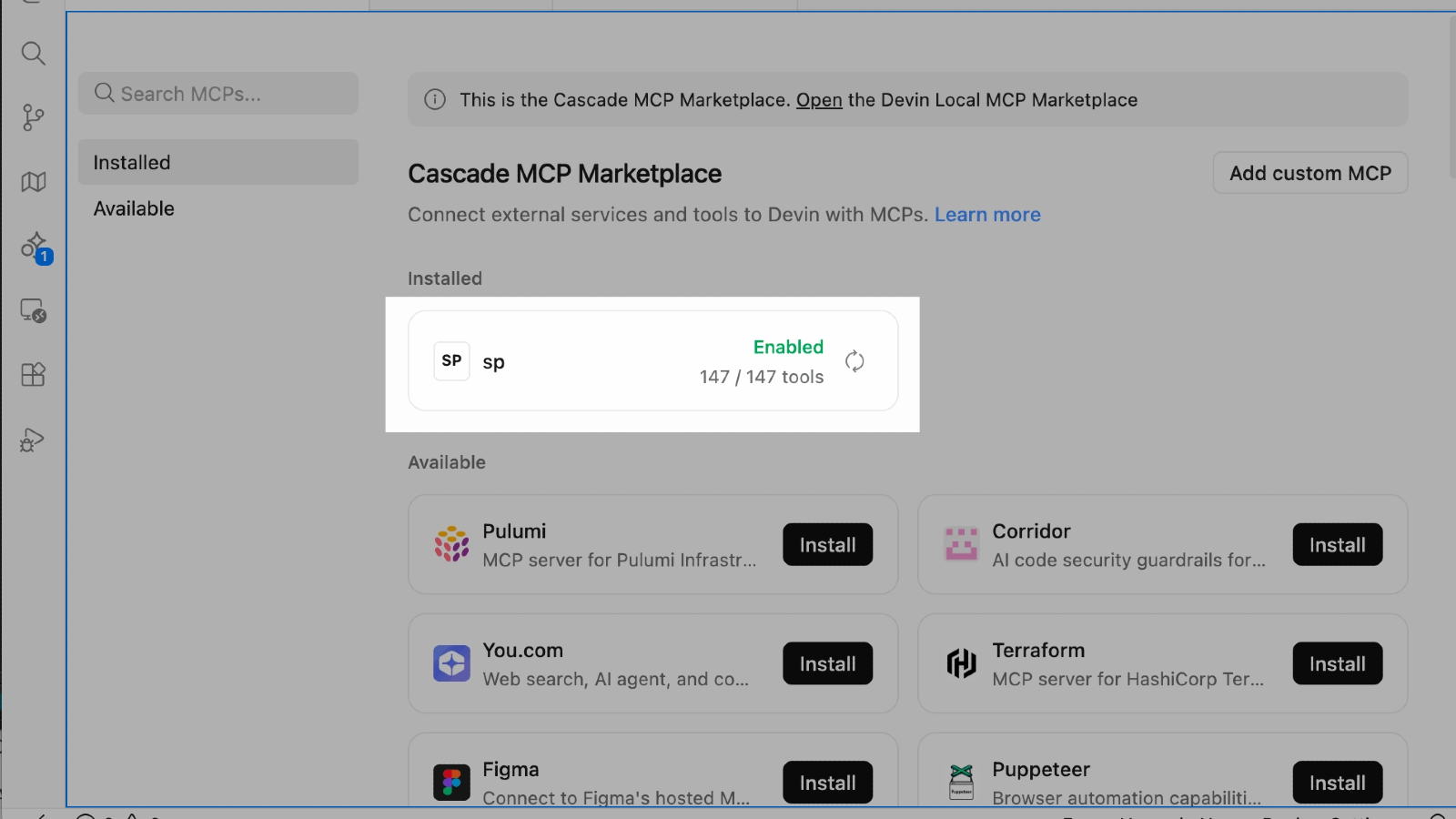Open the Source Control view
The height and width of the screenshot is (819, 1456).
34,117
